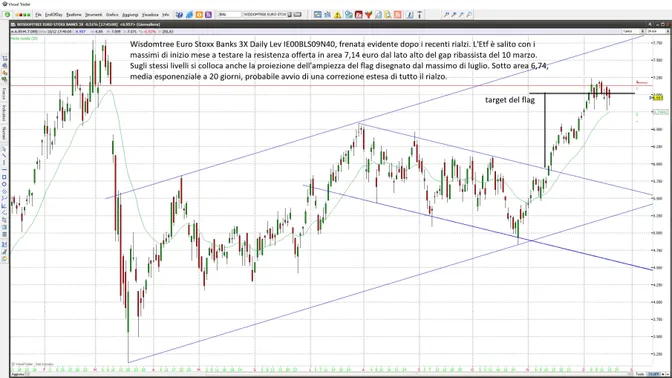This screenshot has width=672, height=378.
Task: Click the first pin icon in toolbar
Action: pos(446,15)
